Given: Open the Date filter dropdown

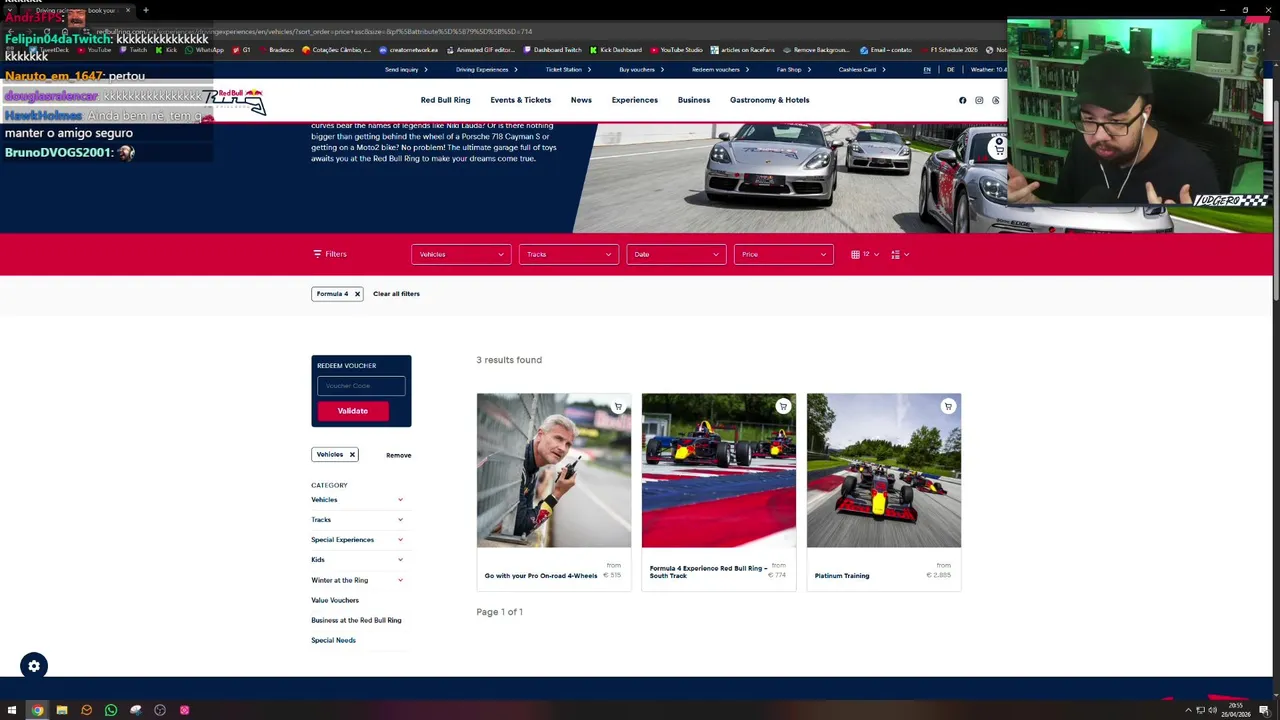Looking at the screenshot, I should click(x=676, y=254).
